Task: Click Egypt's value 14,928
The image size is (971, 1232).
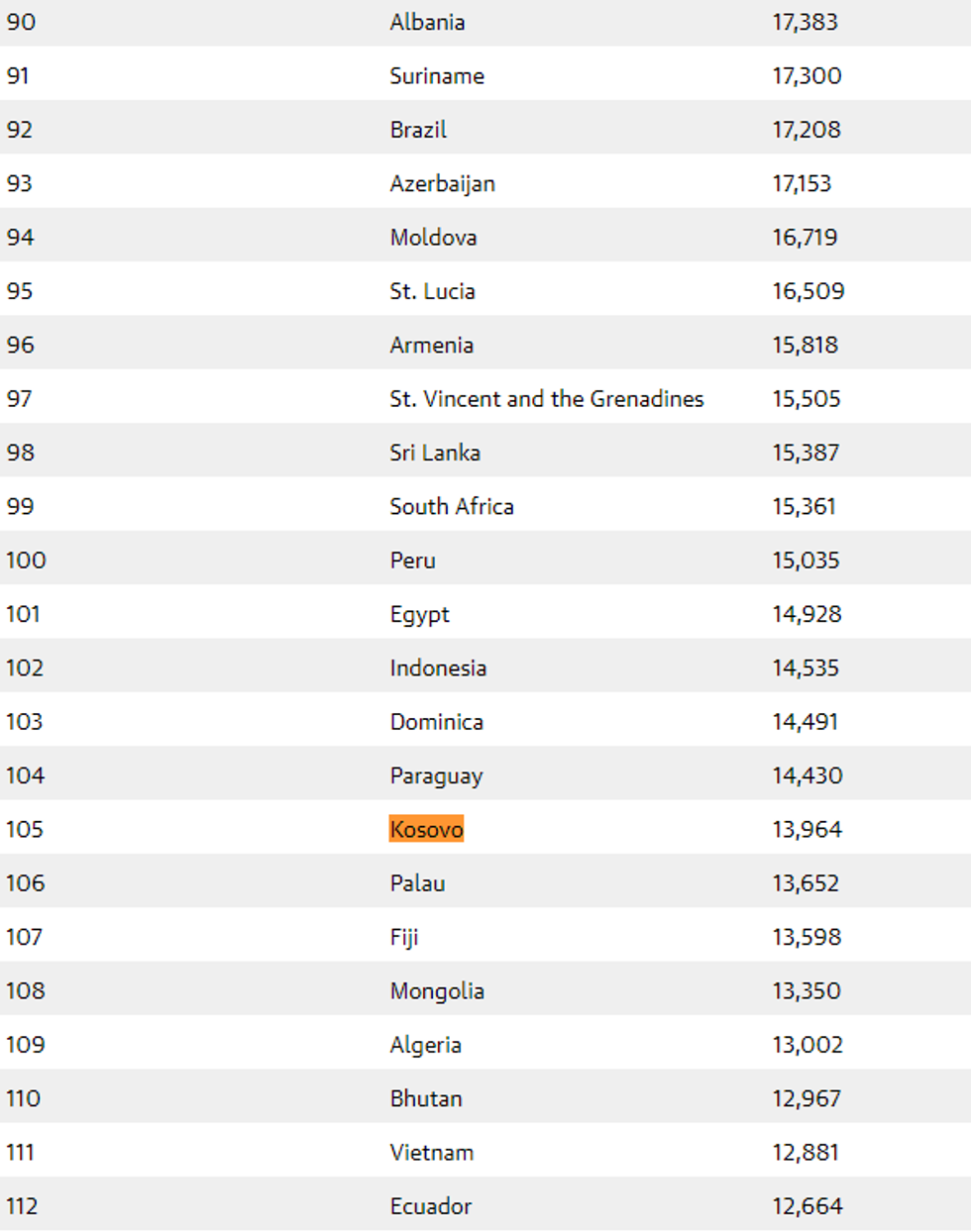Action: pos(807,614)
